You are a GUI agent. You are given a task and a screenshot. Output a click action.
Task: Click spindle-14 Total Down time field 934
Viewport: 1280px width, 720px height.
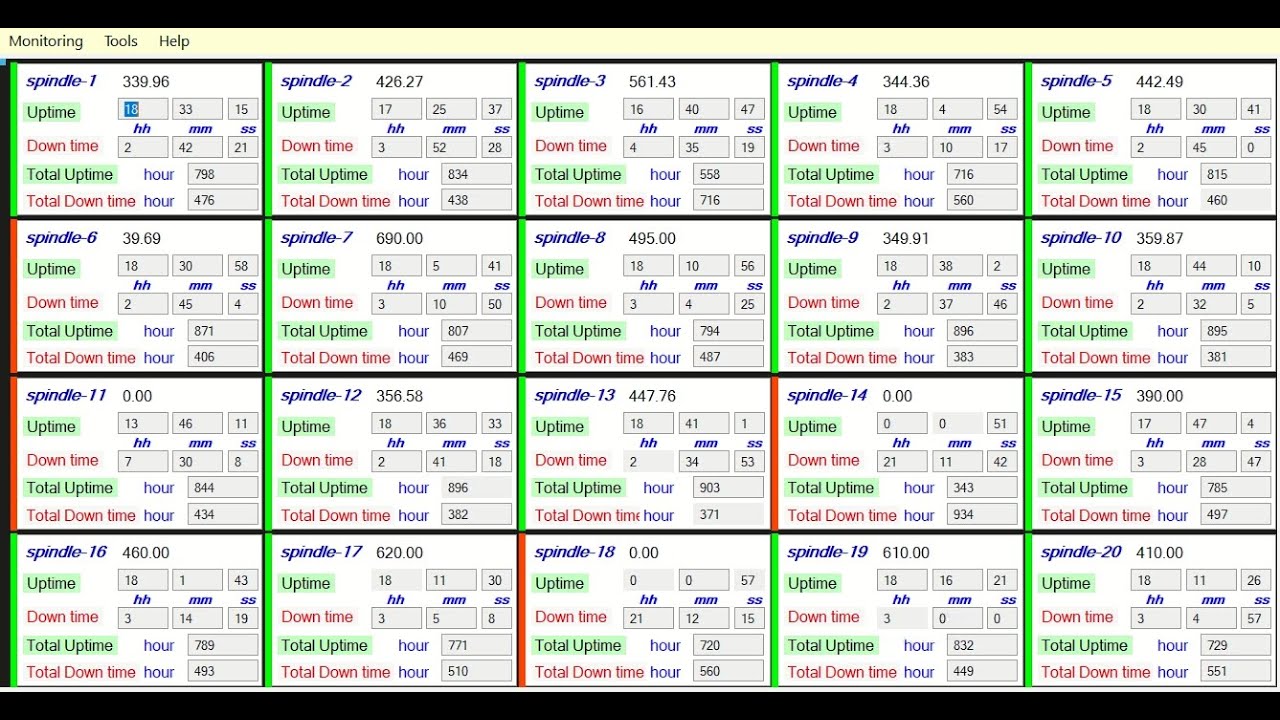coord(982,514)
